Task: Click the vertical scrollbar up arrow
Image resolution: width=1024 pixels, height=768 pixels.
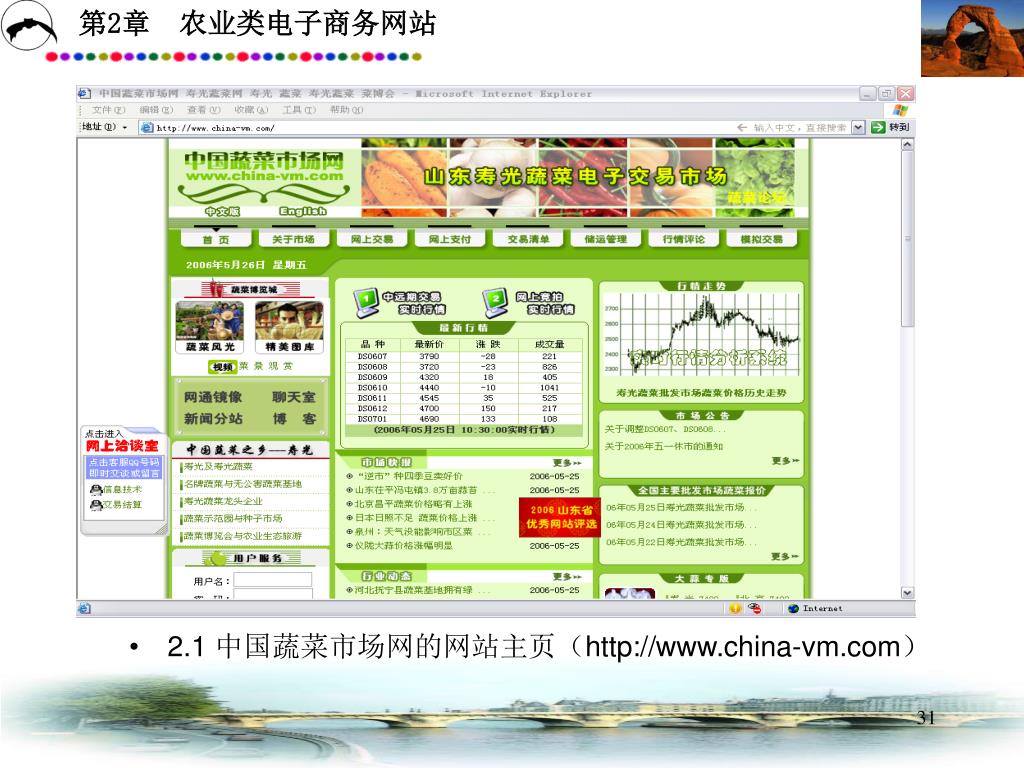Action: pos(907,145)
